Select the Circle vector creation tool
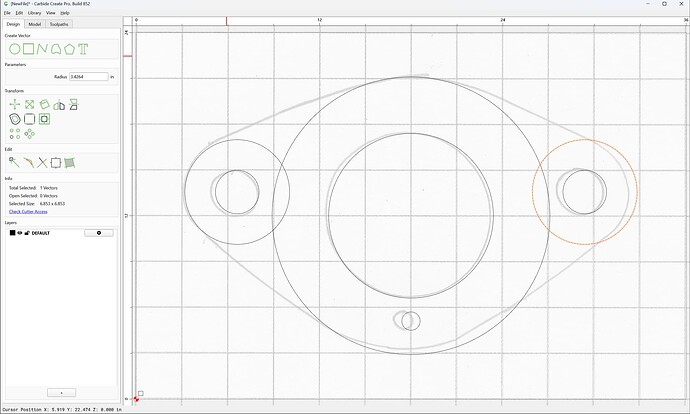This screenshot has width=690, height=414. 15,49
